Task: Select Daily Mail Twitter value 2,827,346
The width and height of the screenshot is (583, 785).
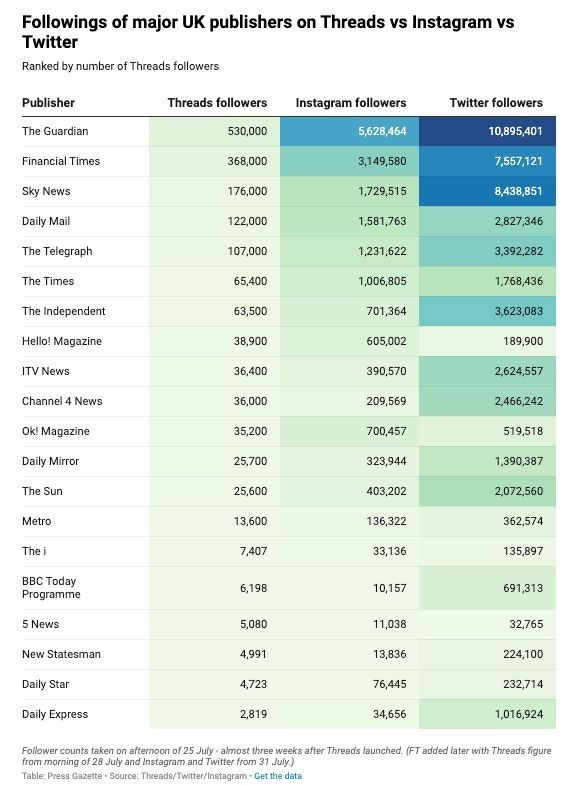Action: click(518, 221)
